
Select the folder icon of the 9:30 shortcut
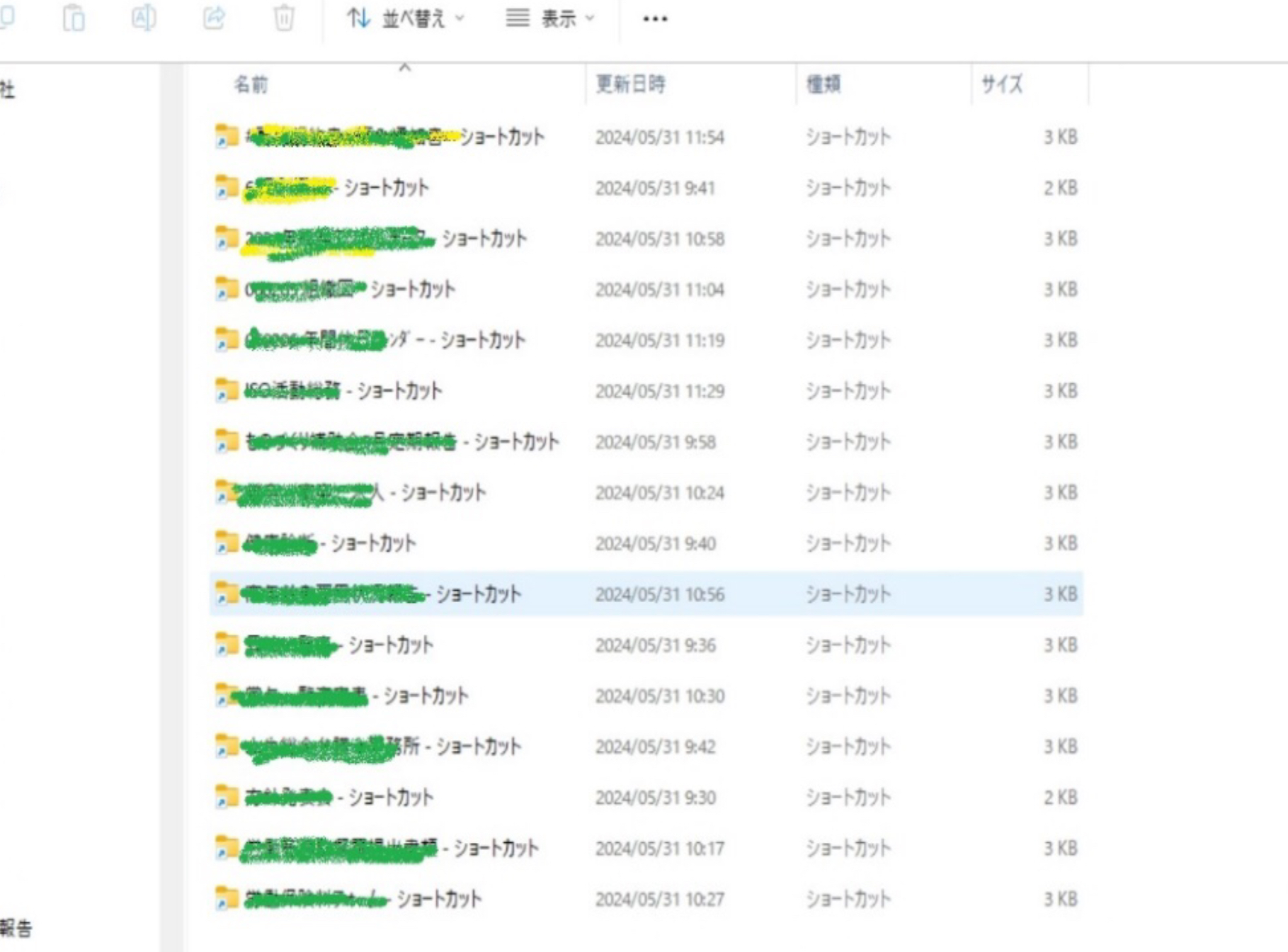(x=227, y=797)
